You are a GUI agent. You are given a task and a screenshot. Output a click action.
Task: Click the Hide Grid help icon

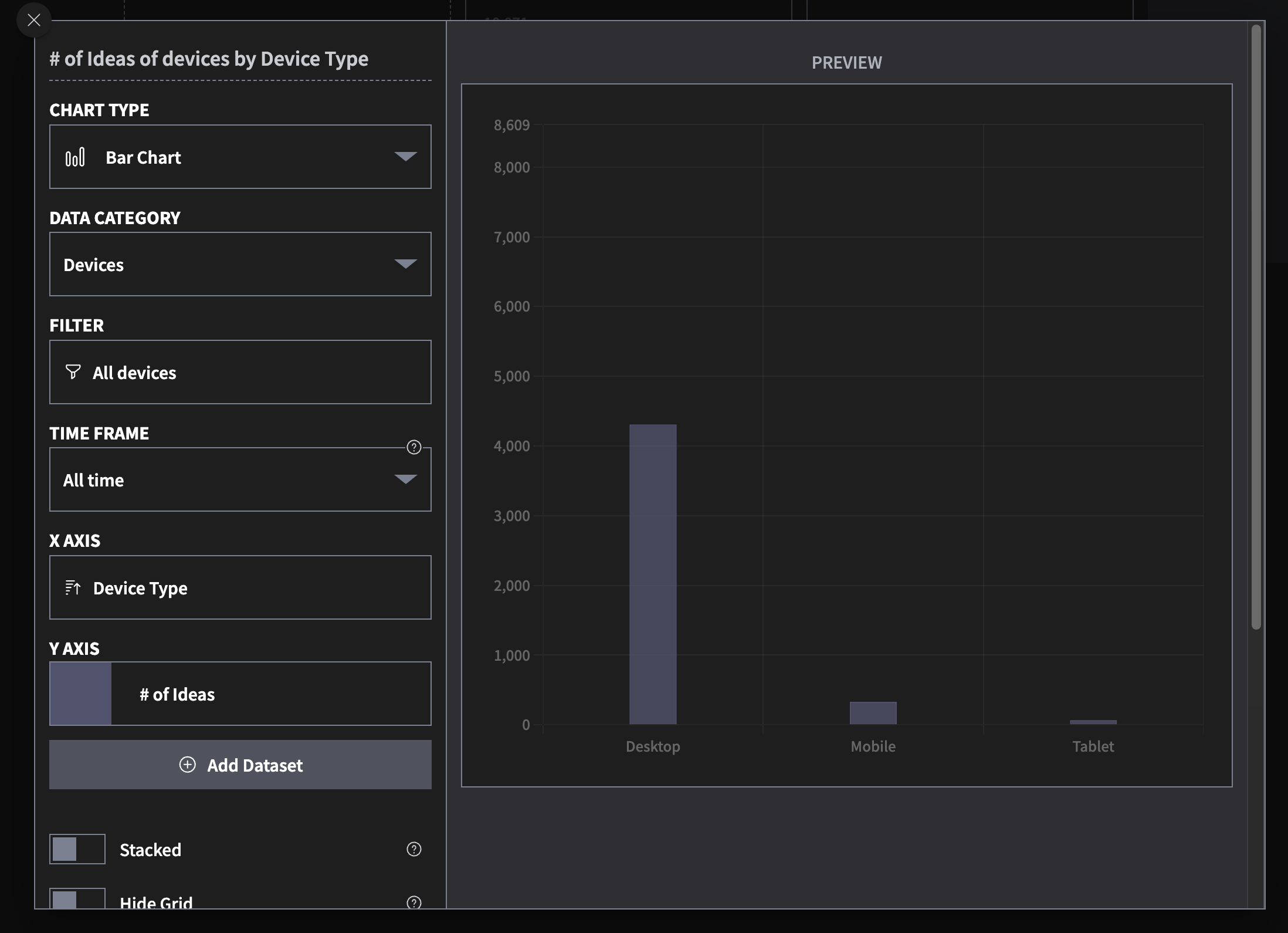(414, 902)
